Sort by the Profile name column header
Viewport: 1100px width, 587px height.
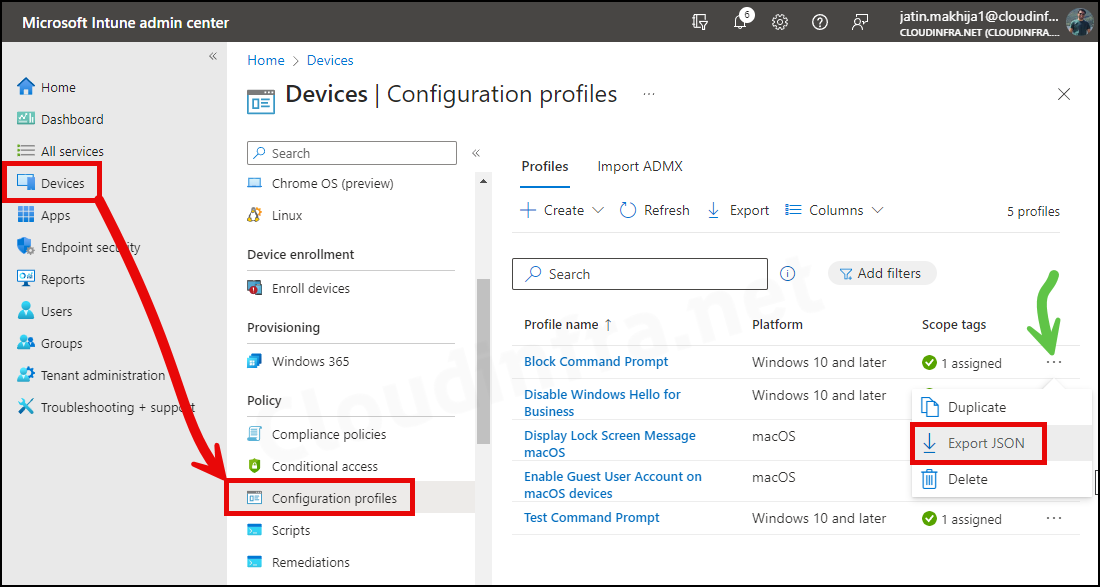coord(568,325)
